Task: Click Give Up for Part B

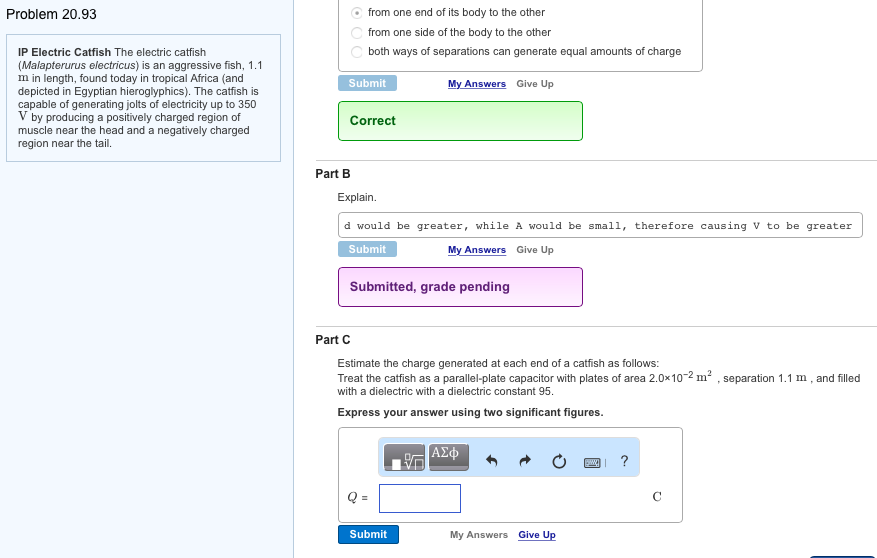Action: (x=535, y=250)
